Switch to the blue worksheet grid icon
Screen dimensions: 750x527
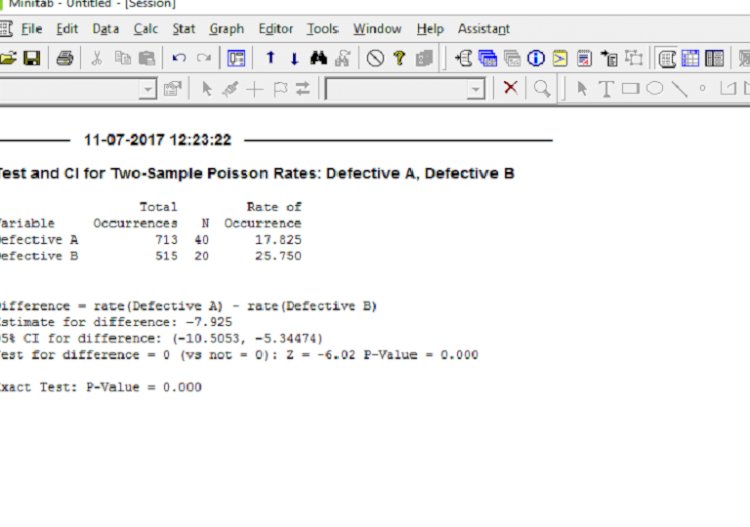(690, 58)
